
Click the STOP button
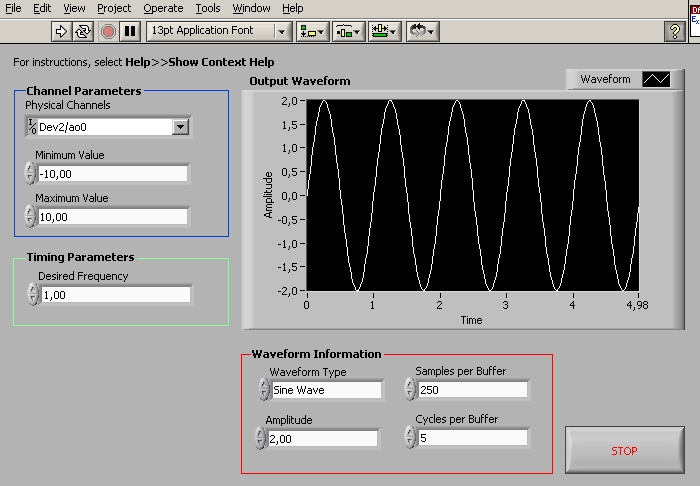[624, 451]
